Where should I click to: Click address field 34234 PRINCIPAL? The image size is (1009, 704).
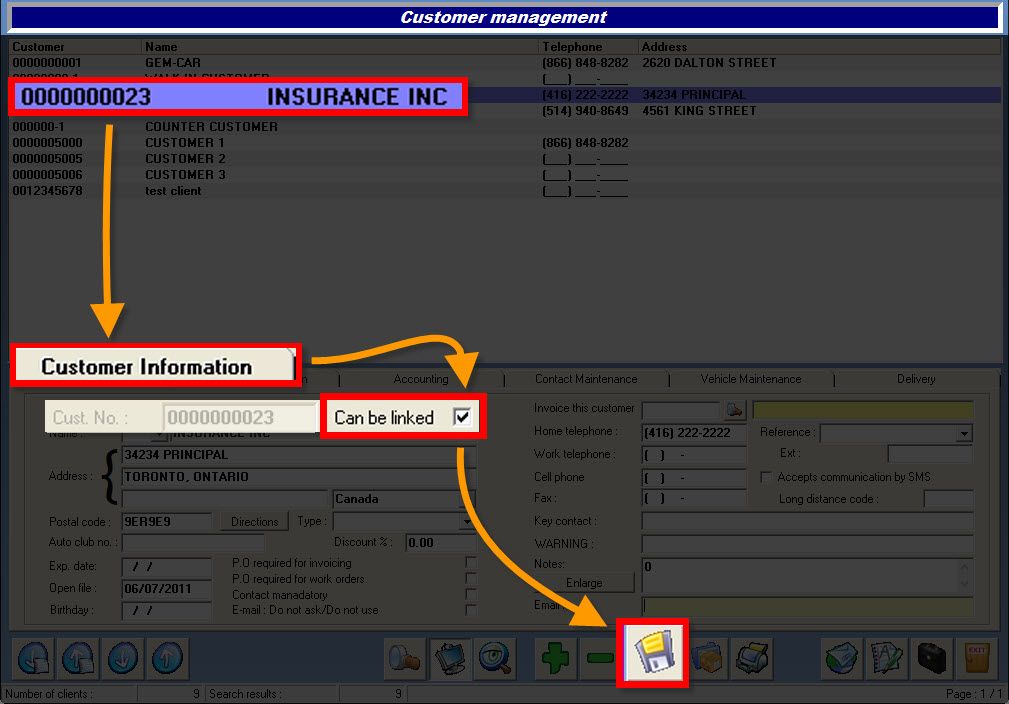click(299, 455)
